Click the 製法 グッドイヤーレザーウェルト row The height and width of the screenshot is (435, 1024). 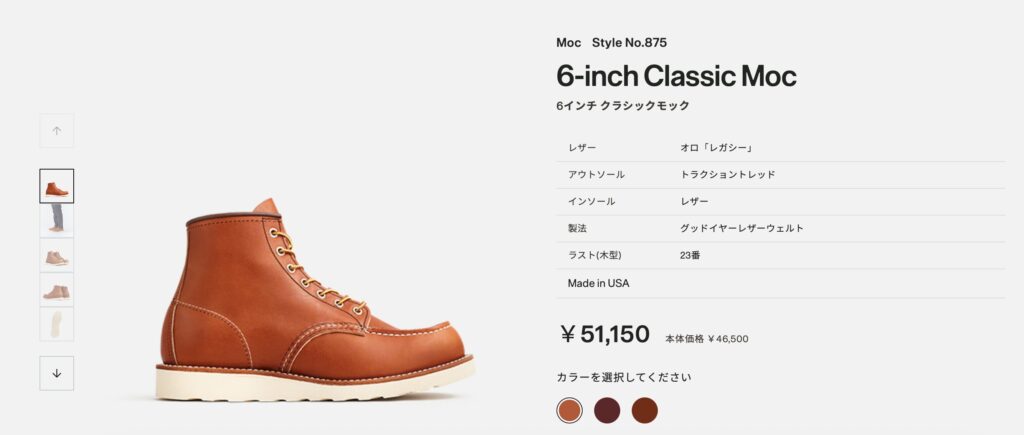click(x=780, y=229)
